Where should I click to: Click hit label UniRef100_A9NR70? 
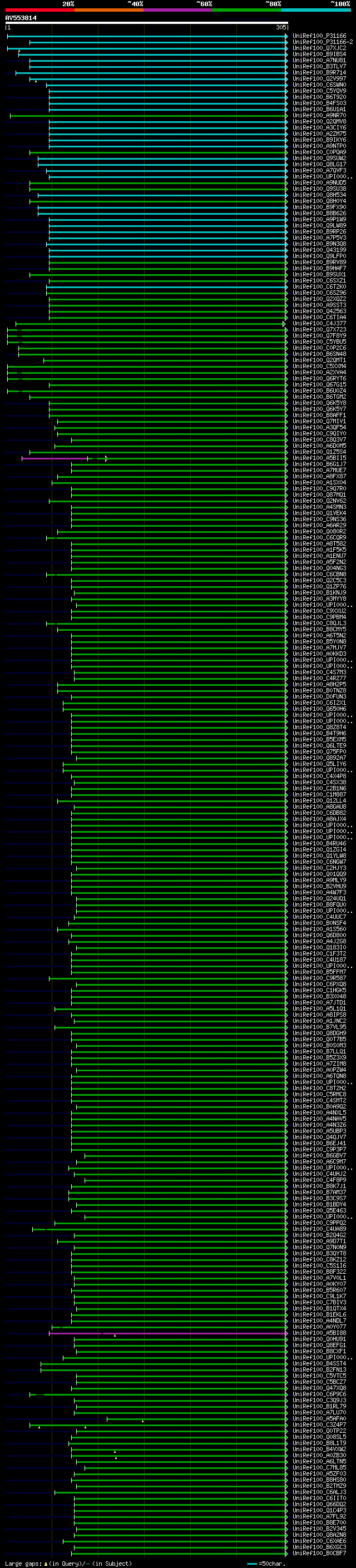pos(319,115)
